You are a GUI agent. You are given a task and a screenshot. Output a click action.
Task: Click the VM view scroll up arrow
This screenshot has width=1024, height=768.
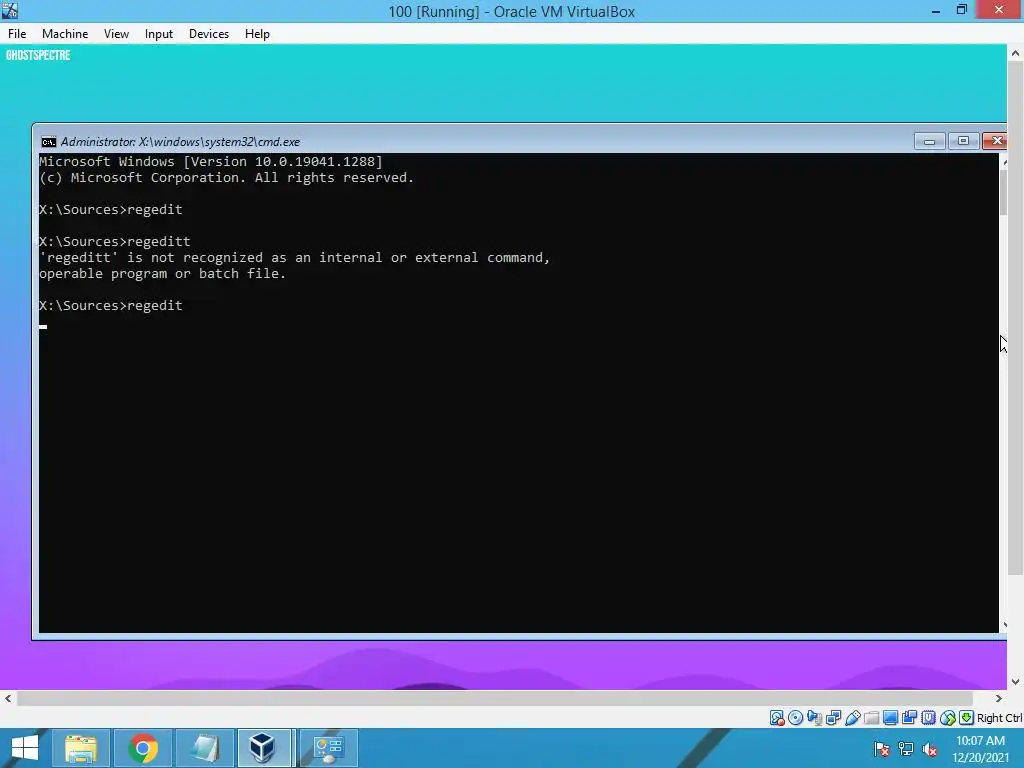(x=1015, y=53)
